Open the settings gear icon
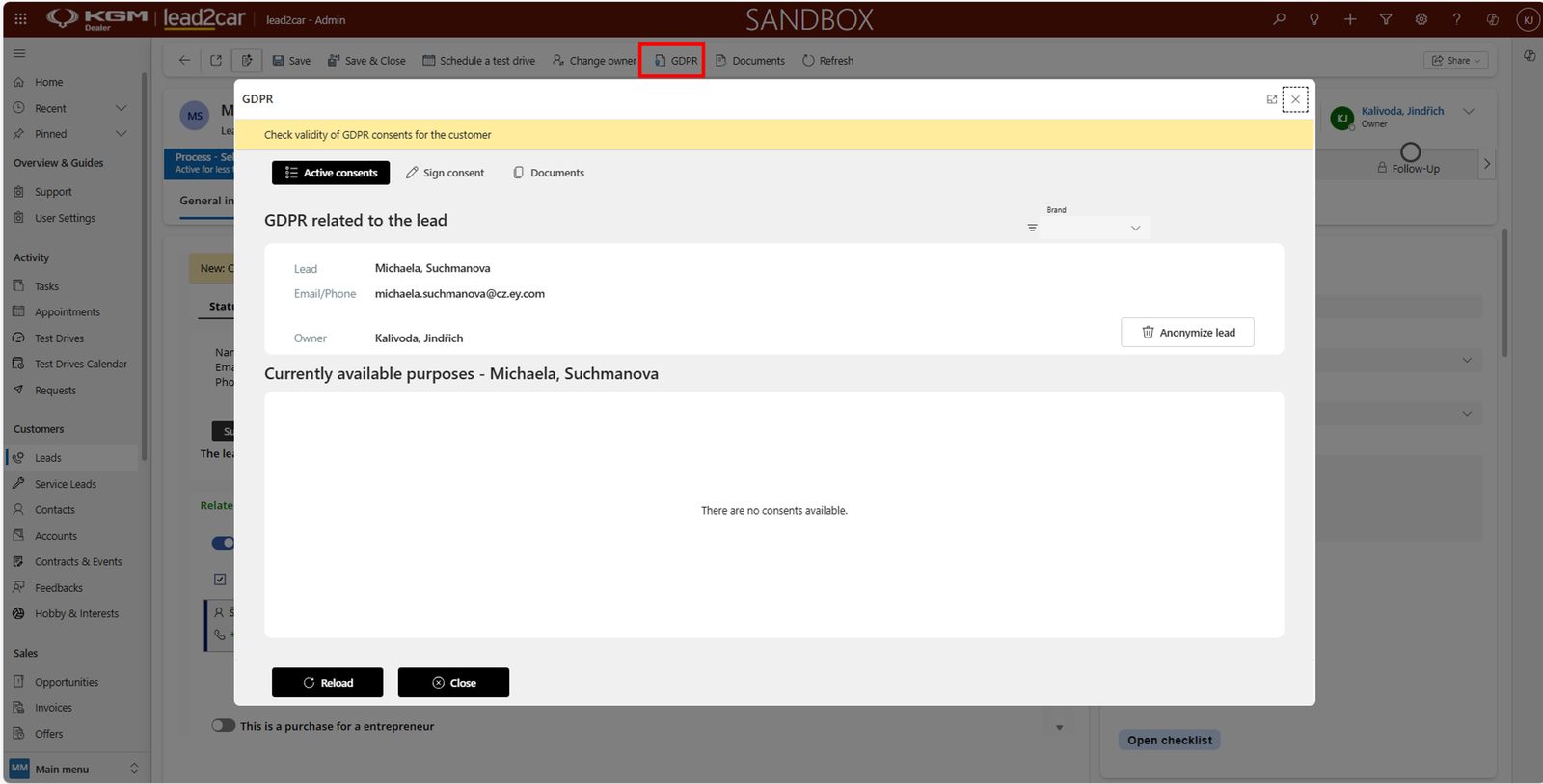The width and height of the screenshot is (1543, 784). [1421, 19]
